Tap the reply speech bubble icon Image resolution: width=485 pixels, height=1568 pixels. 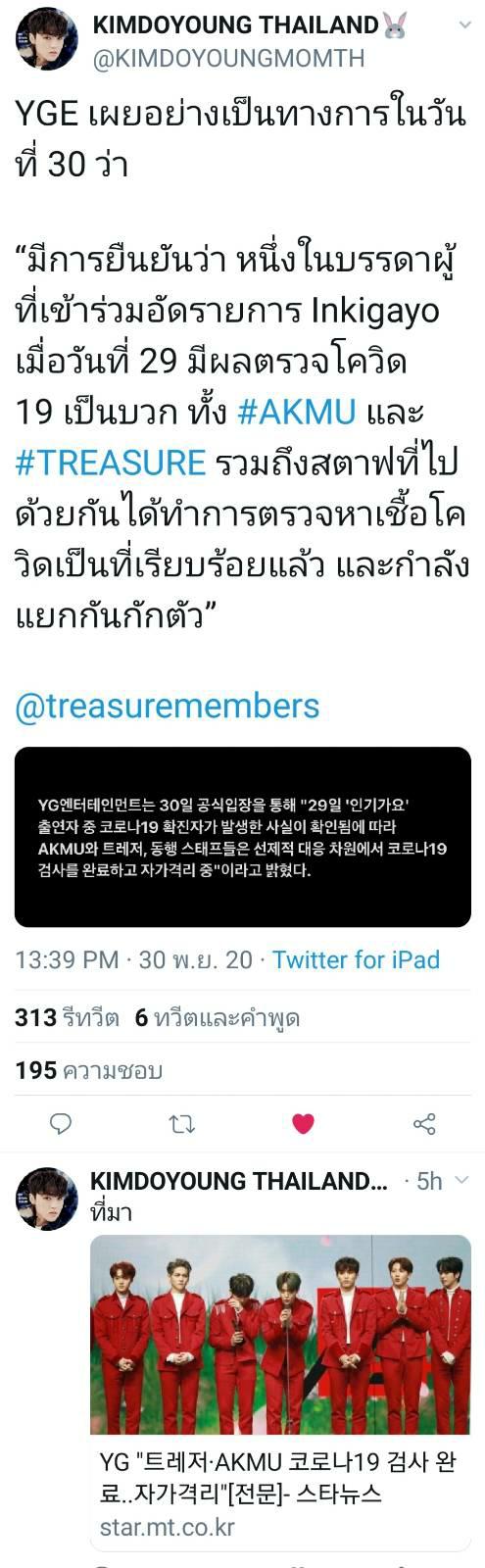(x=61, y=1123)
